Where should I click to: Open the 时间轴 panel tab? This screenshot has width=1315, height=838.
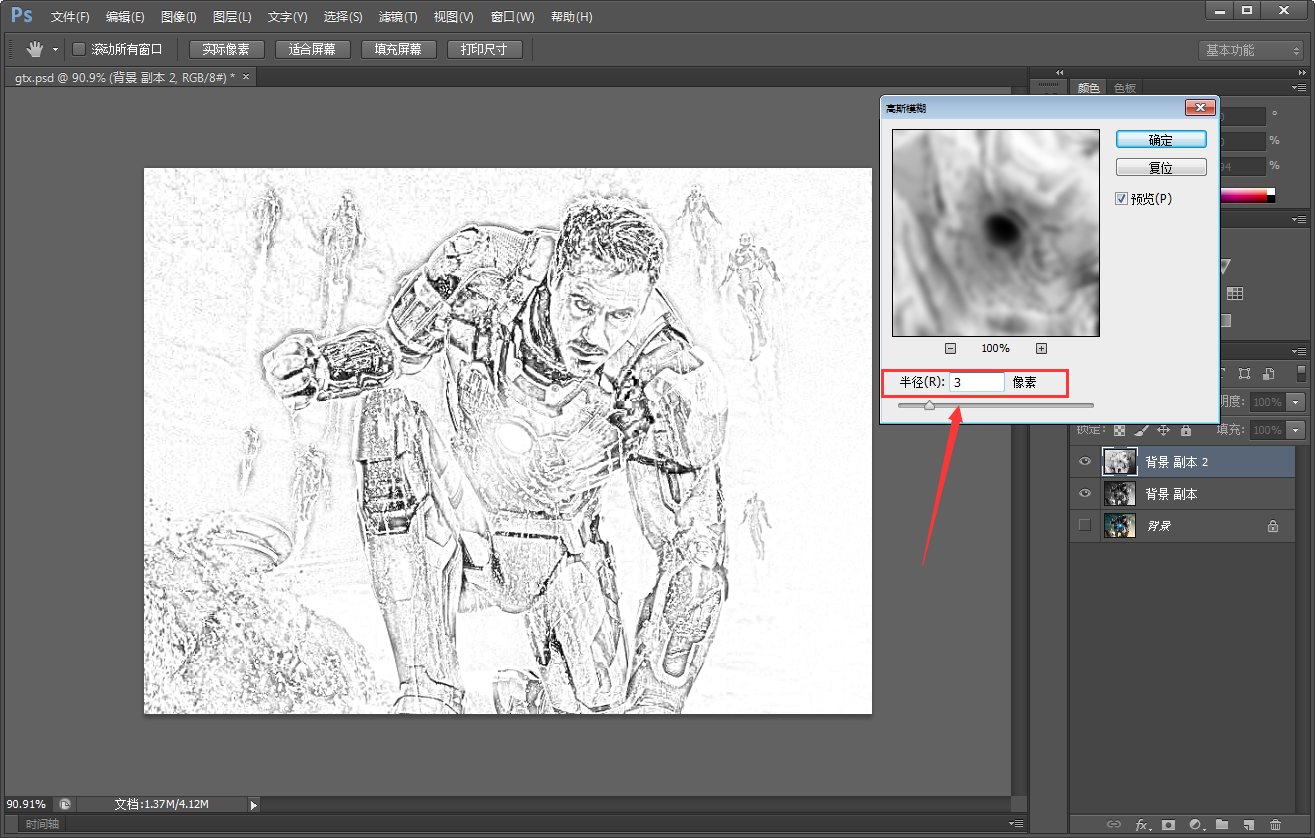(42, 824)
